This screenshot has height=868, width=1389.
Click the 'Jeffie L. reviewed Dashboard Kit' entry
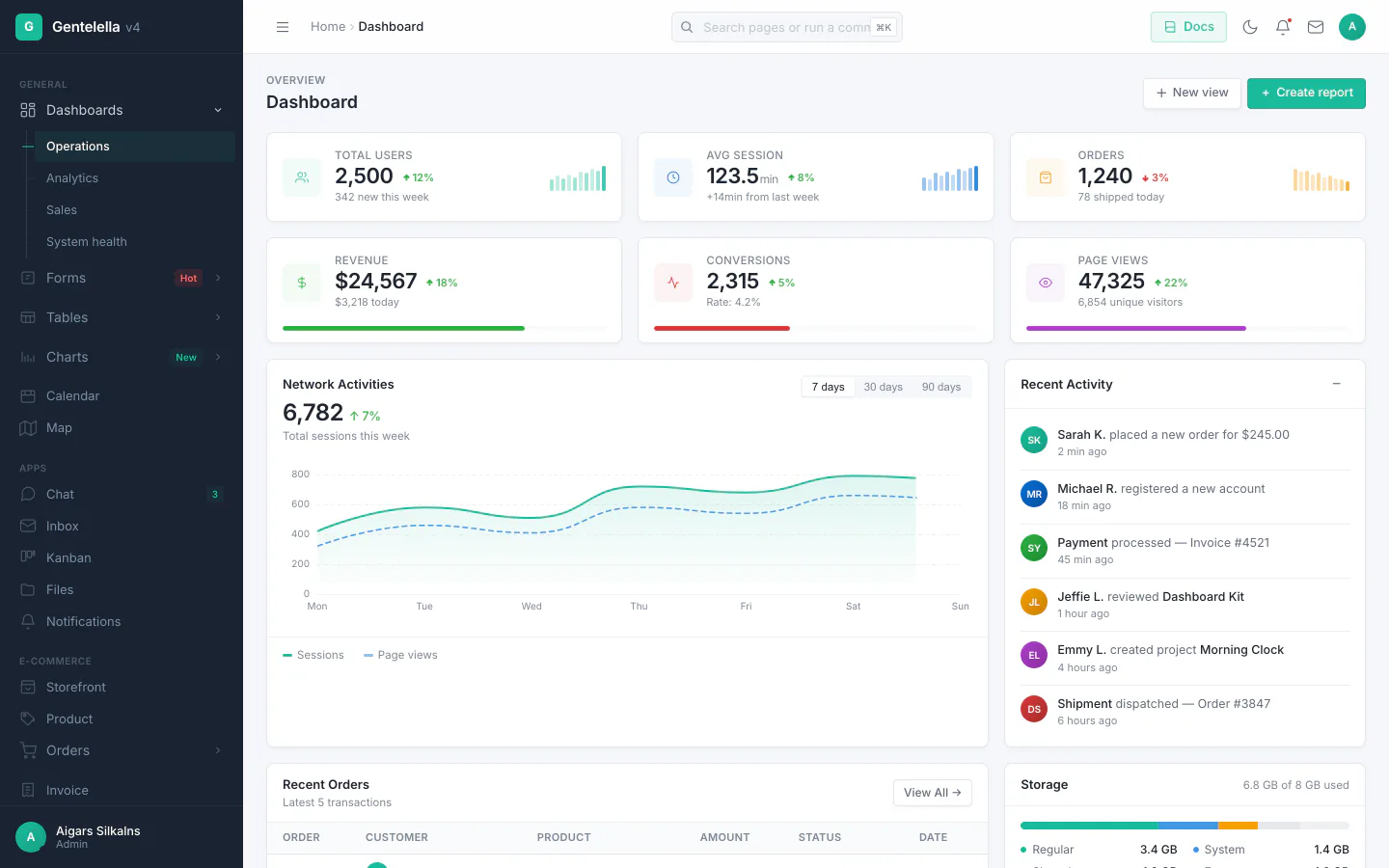(x=1185, y=605)
